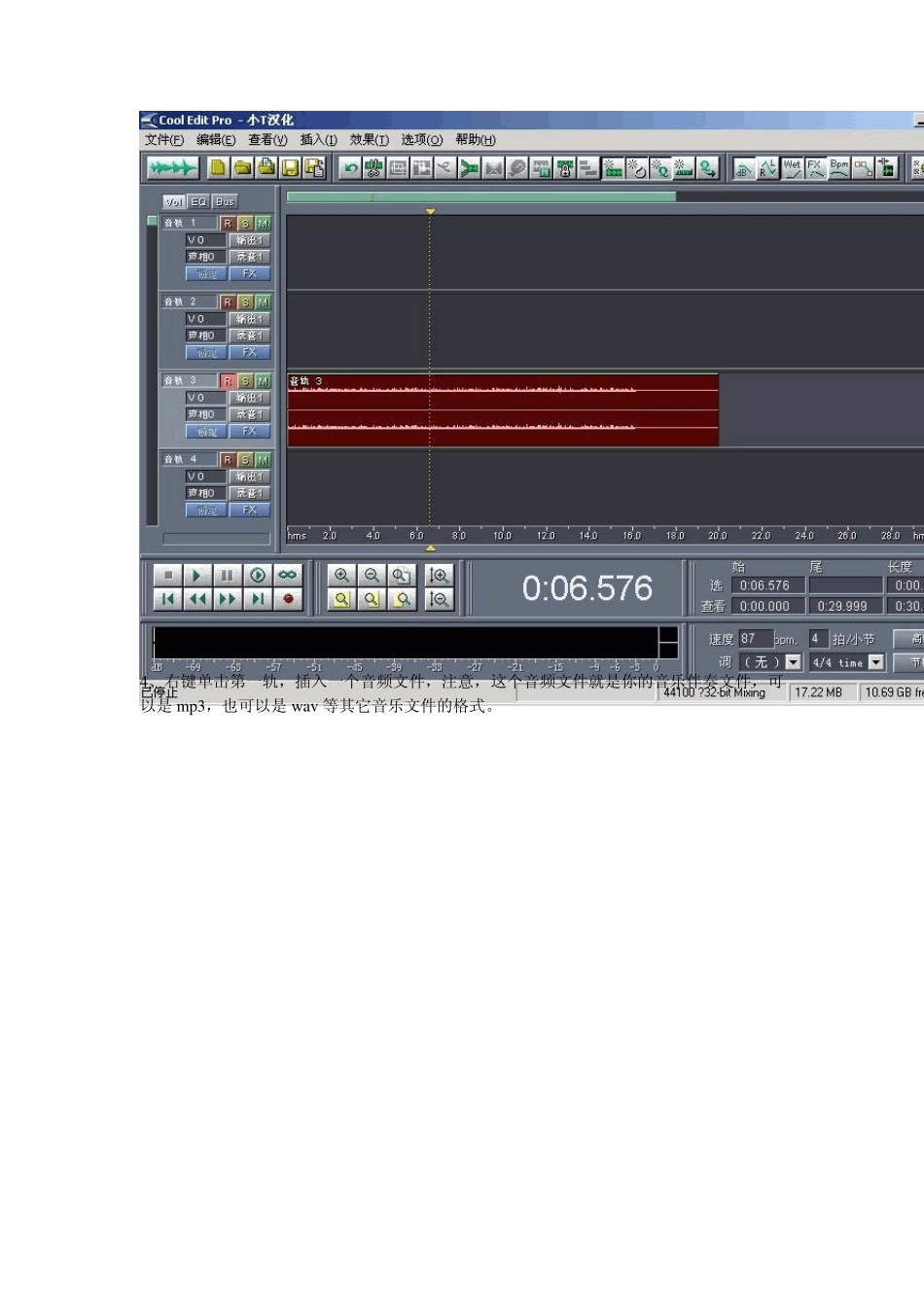Zoom in horizontally magnifier icon
The height and width of the screenshot is (1307, 924).
(x=341, y=576)
